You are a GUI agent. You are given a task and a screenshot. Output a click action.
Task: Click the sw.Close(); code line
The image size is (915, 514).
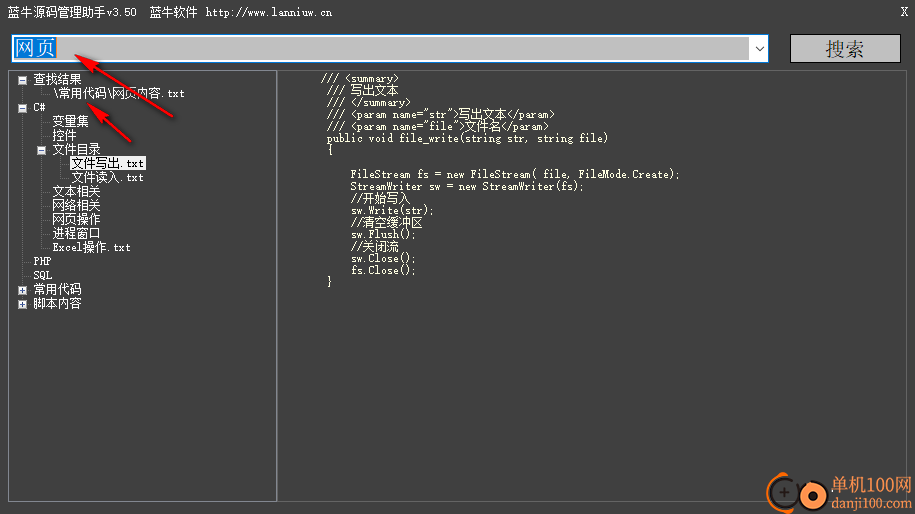point(383,258)
